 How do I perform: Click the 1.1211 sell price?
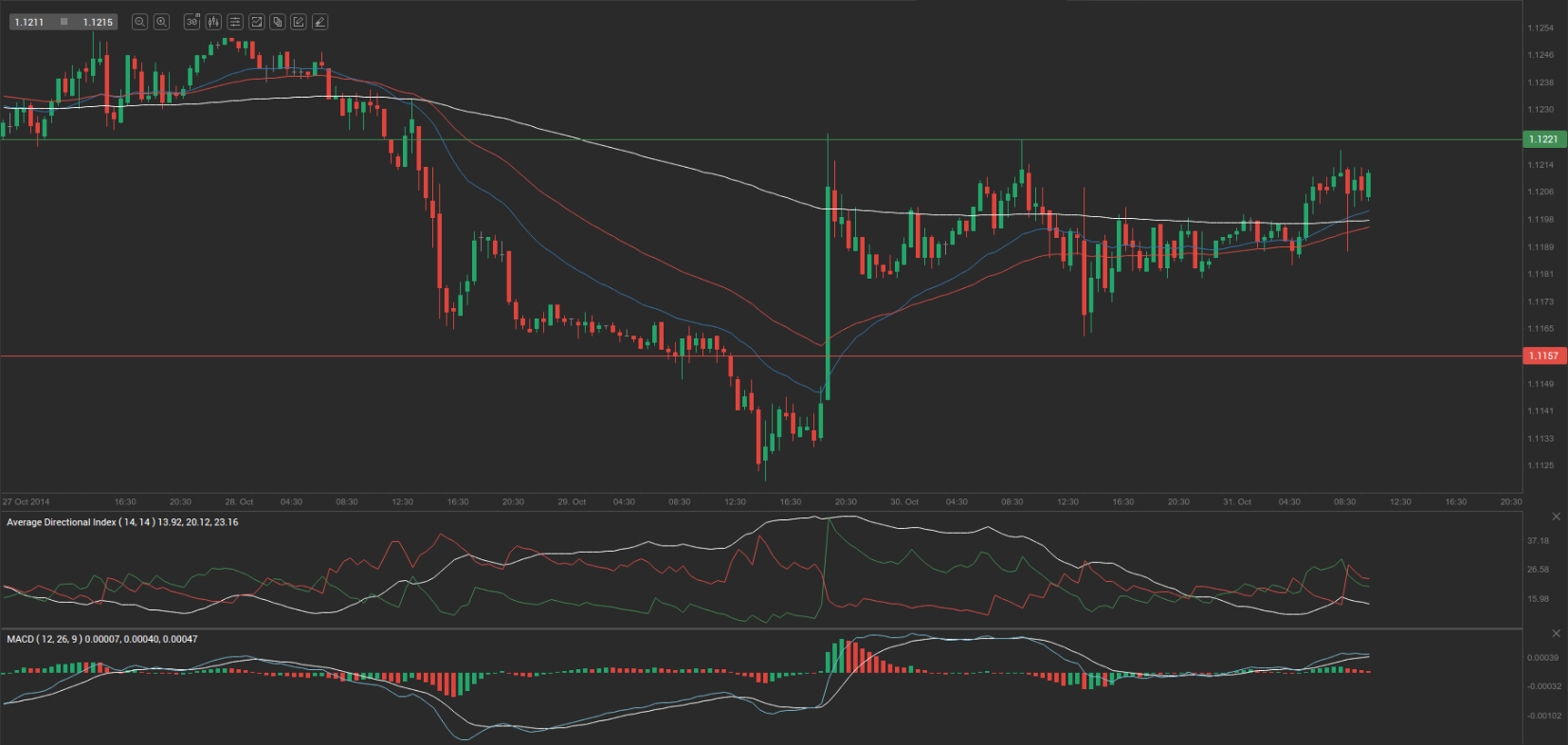(29, 22)
